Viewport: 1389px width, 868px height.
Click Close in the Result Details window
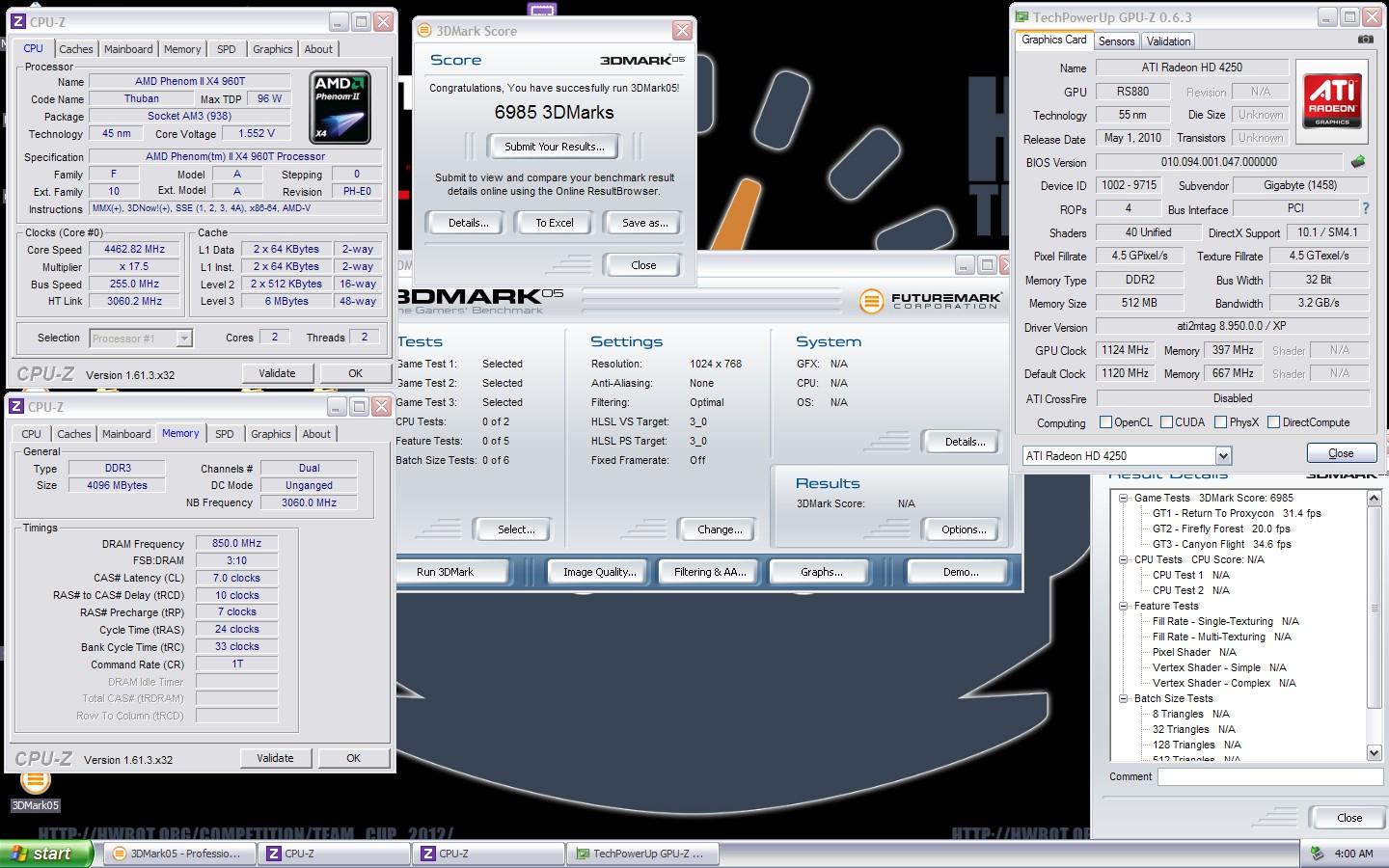coord(1348,818)
